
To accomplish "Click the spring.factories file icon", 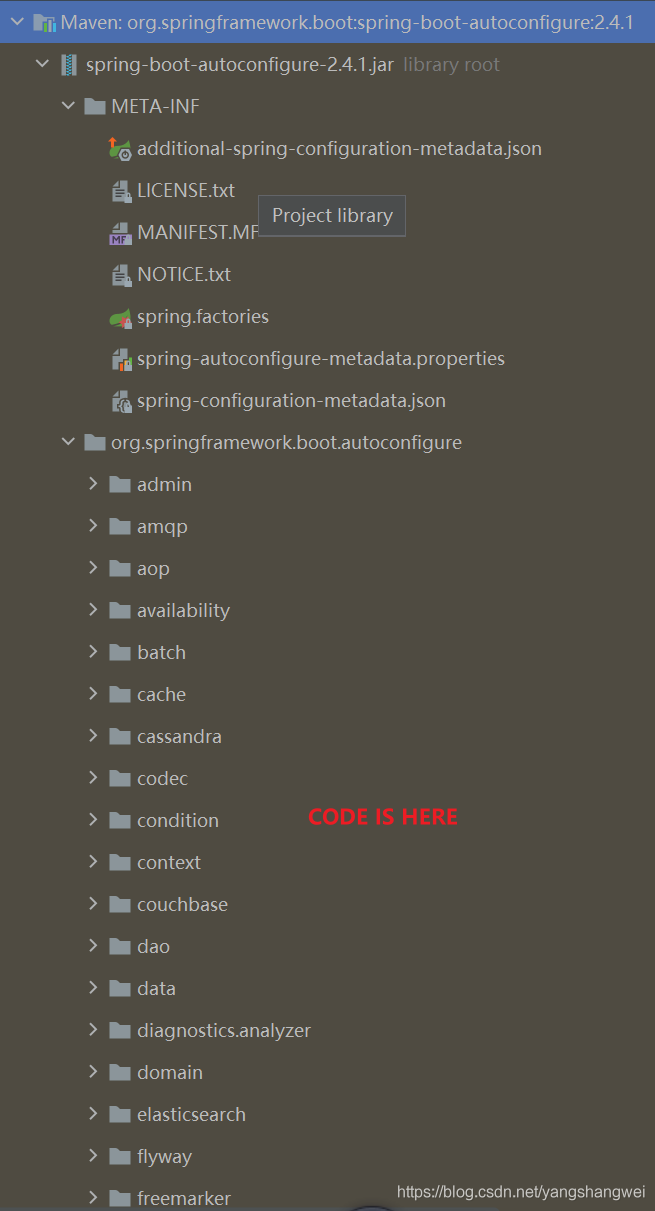I will coord(120,317).
